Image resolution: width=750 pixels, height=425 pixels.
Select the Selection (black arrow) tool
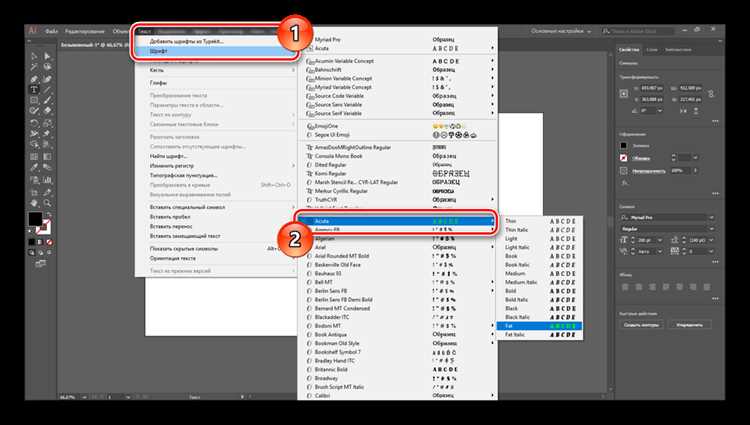[x=34, y=56]
